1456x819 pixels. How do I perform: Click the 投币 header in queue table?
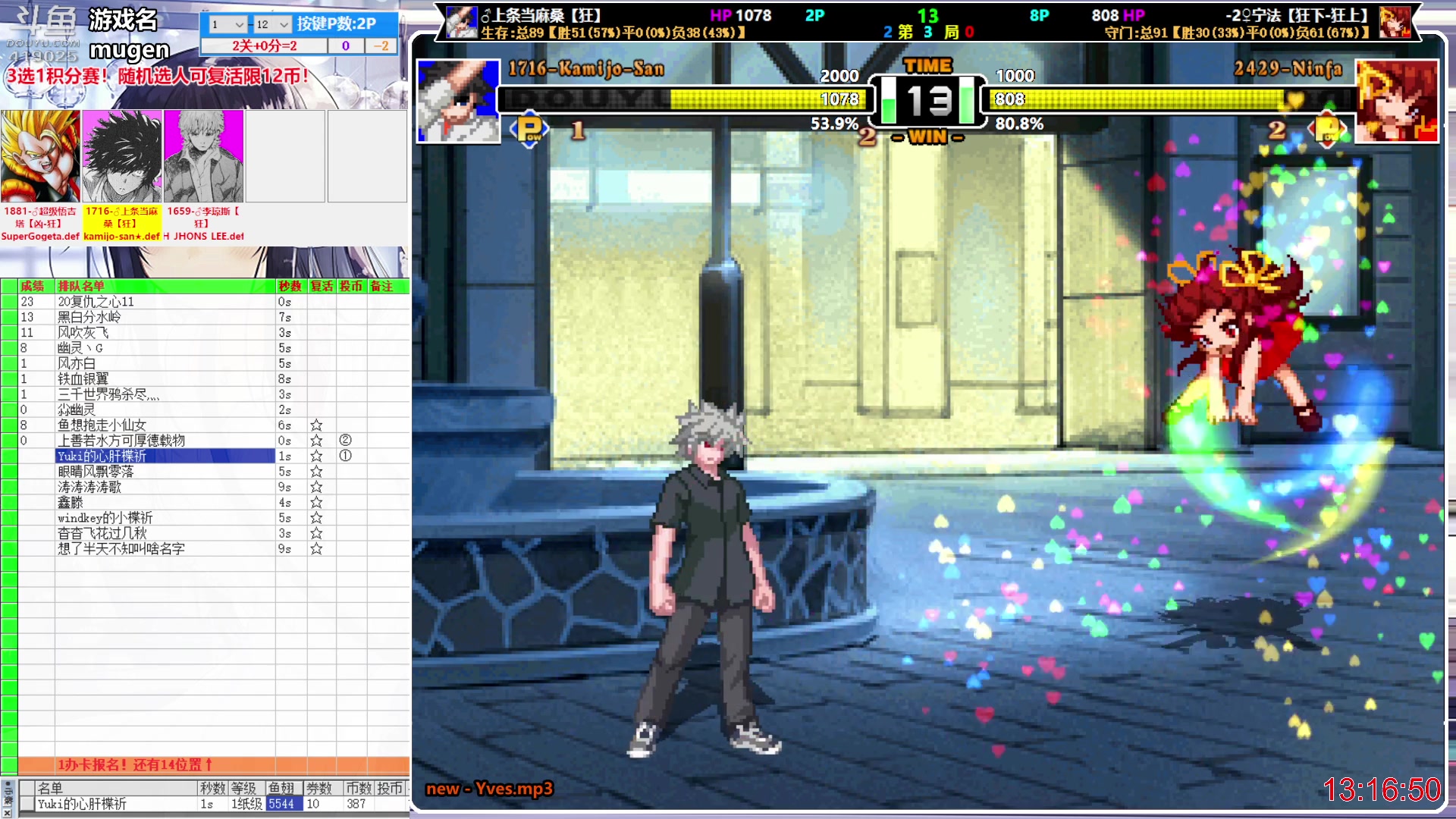tap(351, 286)
